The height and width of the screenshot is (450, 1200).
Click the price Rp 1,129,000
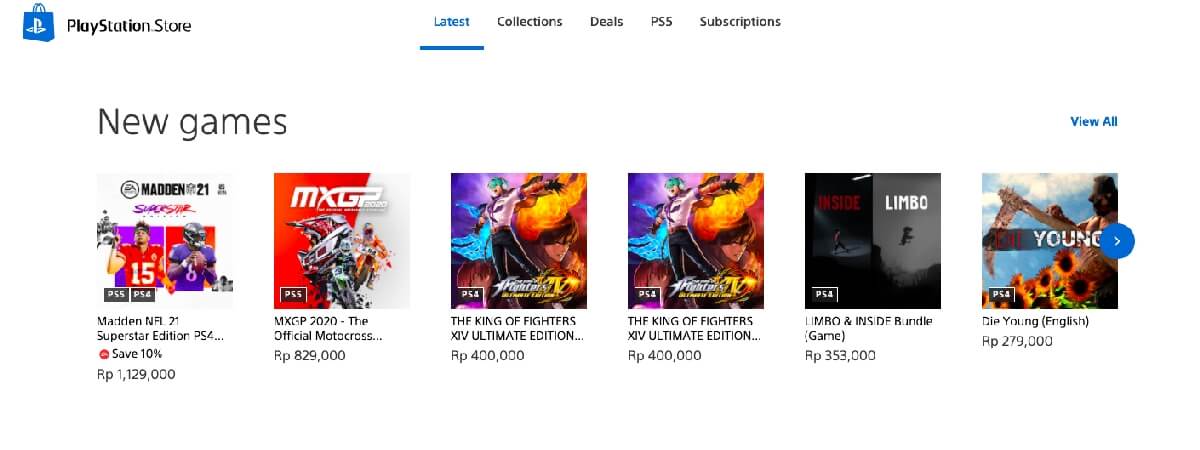[x=136, y=375]
